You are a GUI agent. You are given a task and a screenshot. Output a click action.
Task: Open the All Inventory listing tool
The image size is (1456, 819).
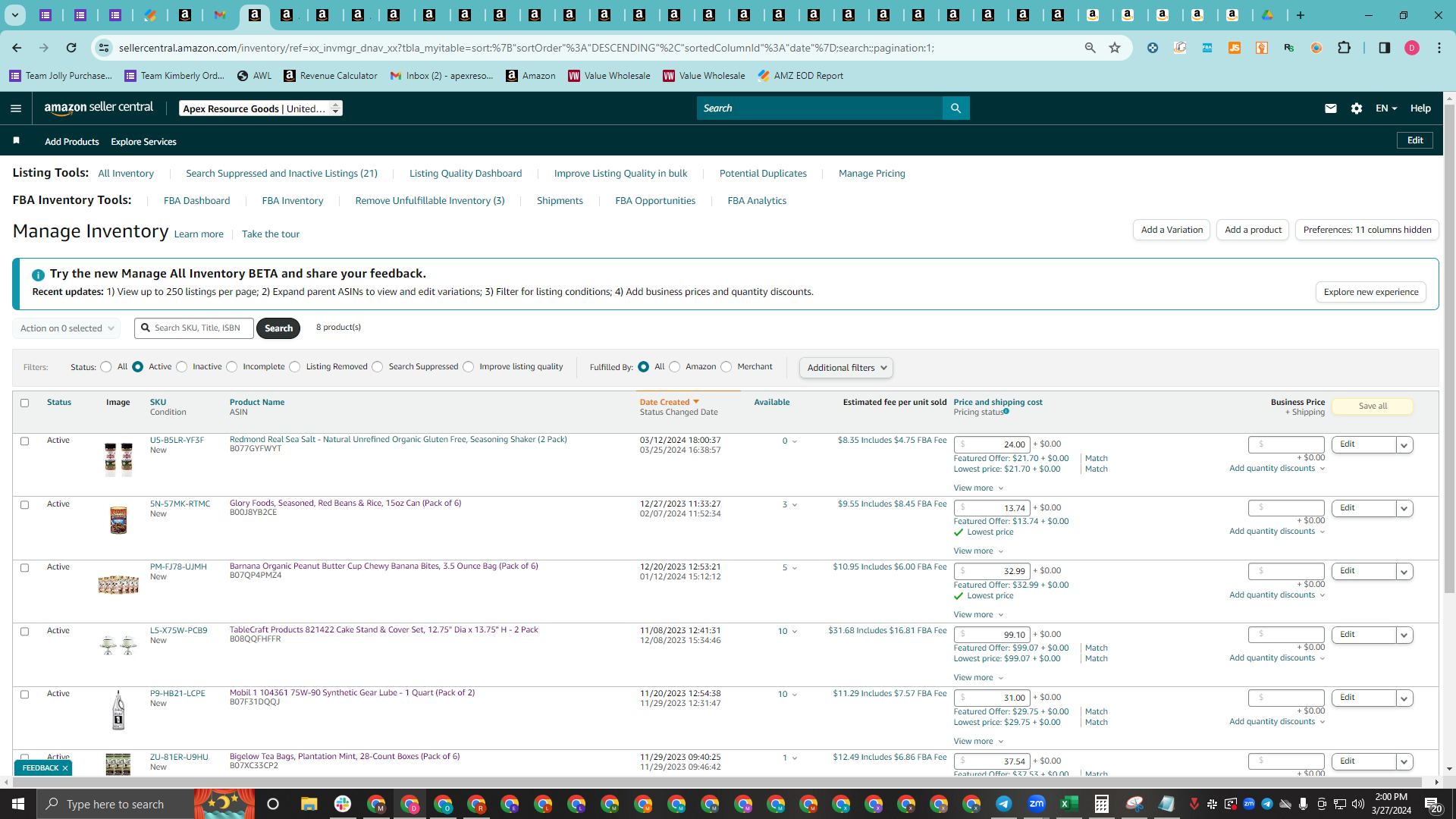click(x=126, y=174)
